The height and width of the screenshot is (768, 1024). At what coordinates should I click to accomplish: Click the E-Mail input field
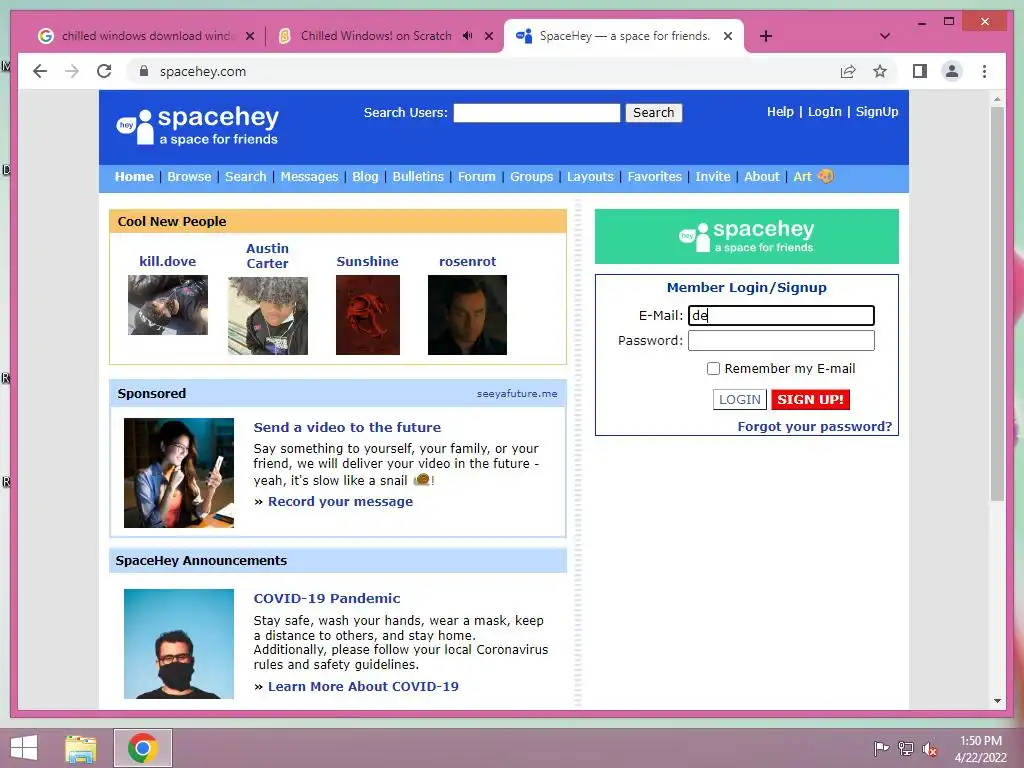pos(781,315)
